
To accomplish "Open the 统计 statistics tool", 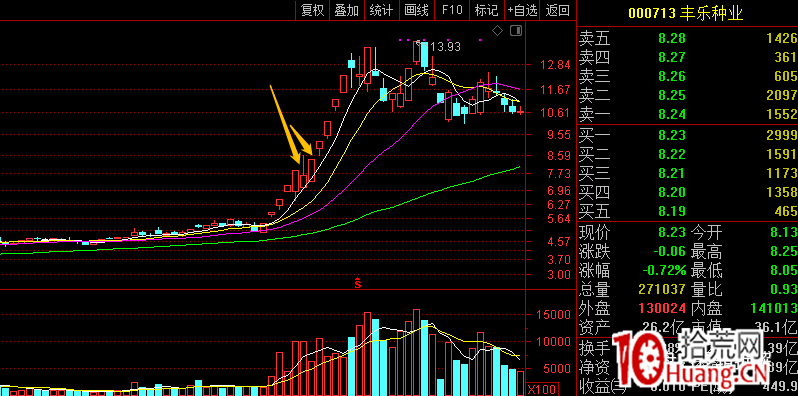I will (x=381, y=10).
